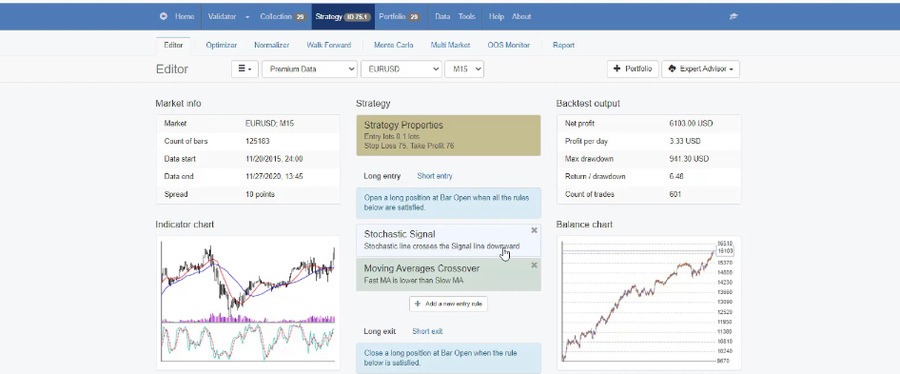Go to Home in the top navigation
The image size is (900, 374).
pyautogui.click(x=184, y=17)
